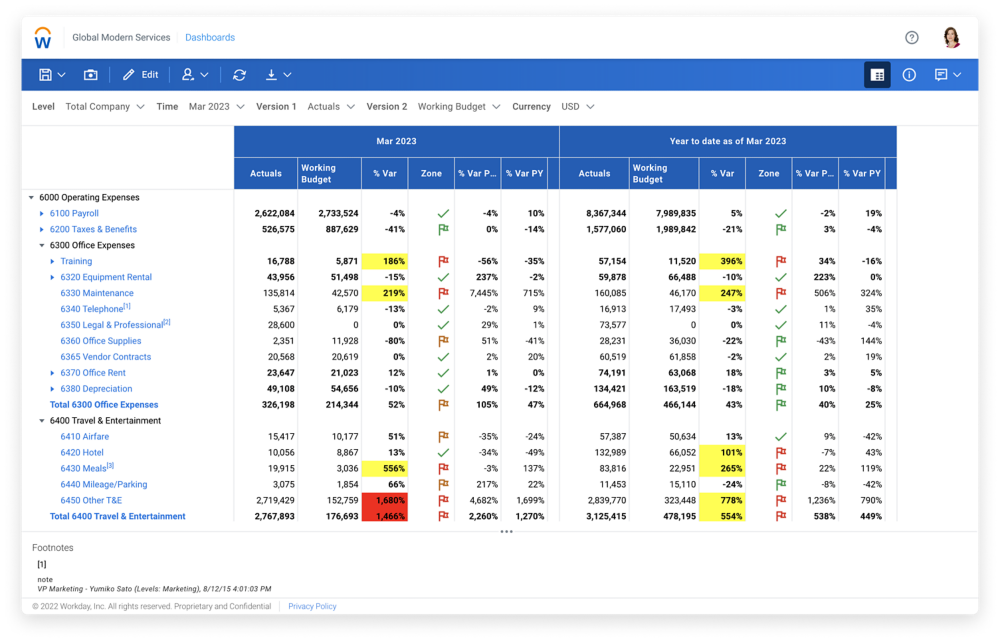Click the red 1,680% variance cell

(x=385, y=500)
